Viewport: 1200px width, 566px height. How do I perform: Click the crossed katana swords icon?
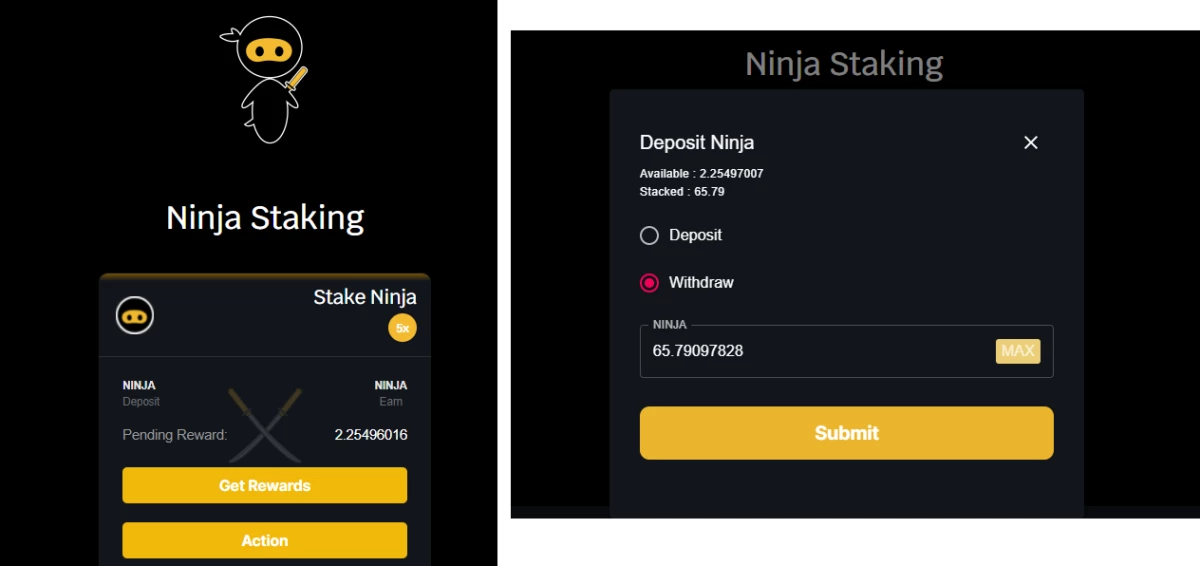(265, 424)
